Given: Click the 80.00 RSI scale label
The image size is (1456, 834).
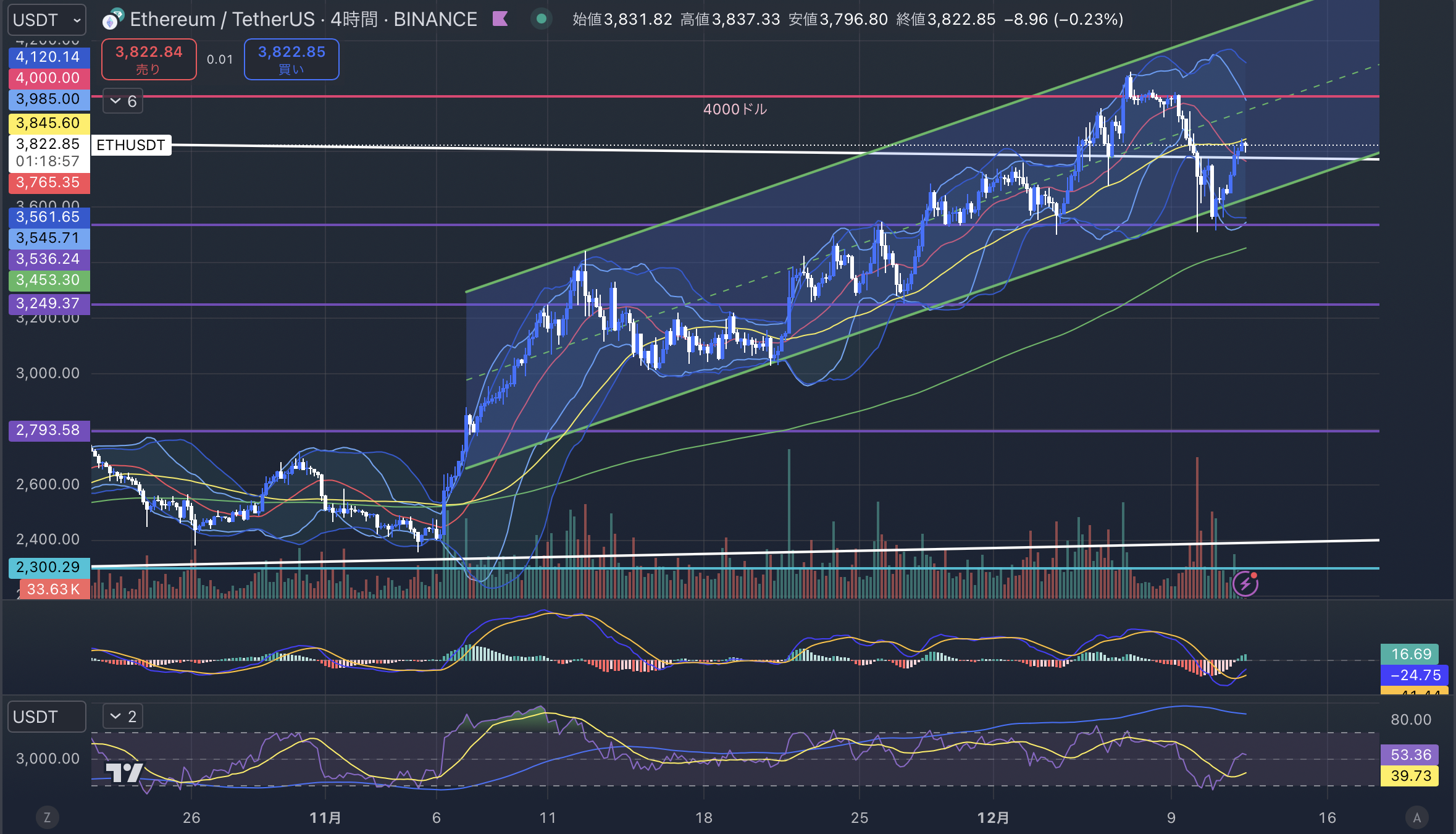Looking at the screenshot, I should click(x=1411, y=720).
